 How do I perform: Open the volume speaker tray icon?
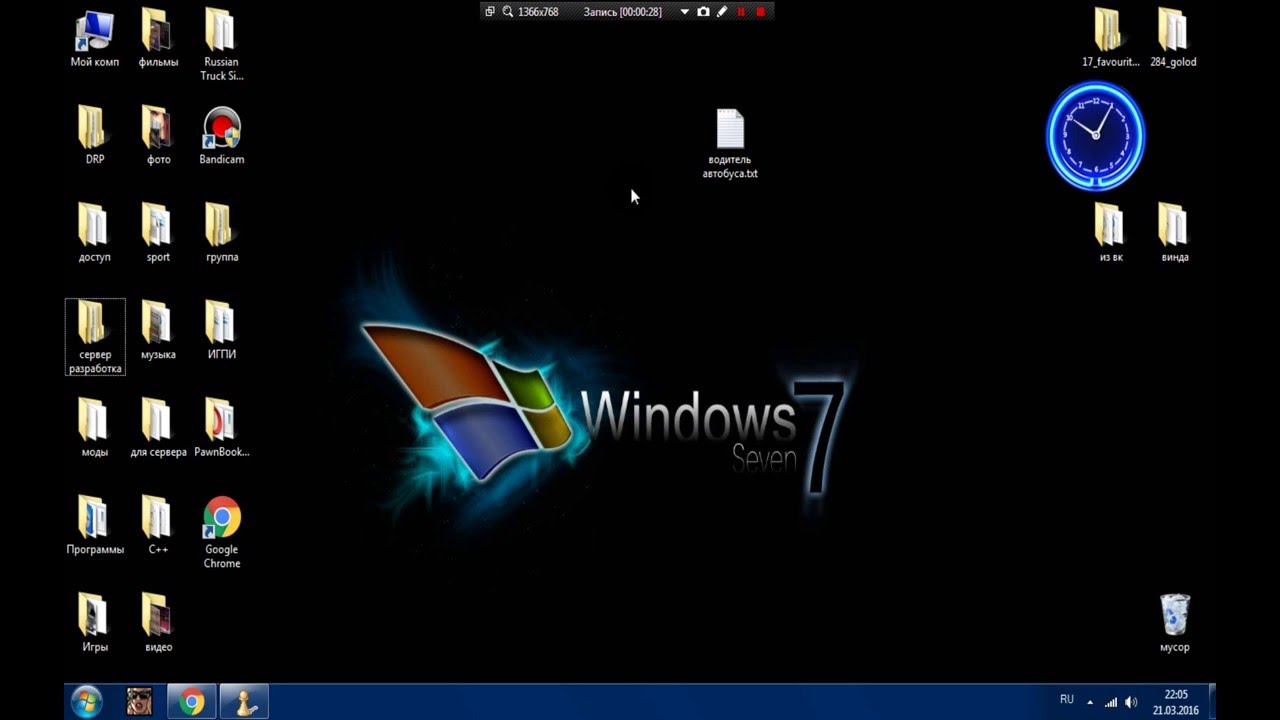[x=1131, y=702]
